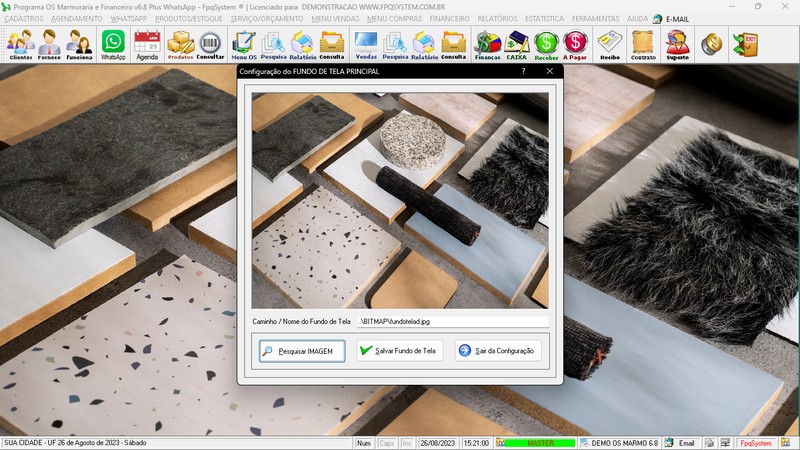Open the Contrato scroll icon
Image resolution: width=800 pixels, height=450 pixels.
tap(643, 45)
